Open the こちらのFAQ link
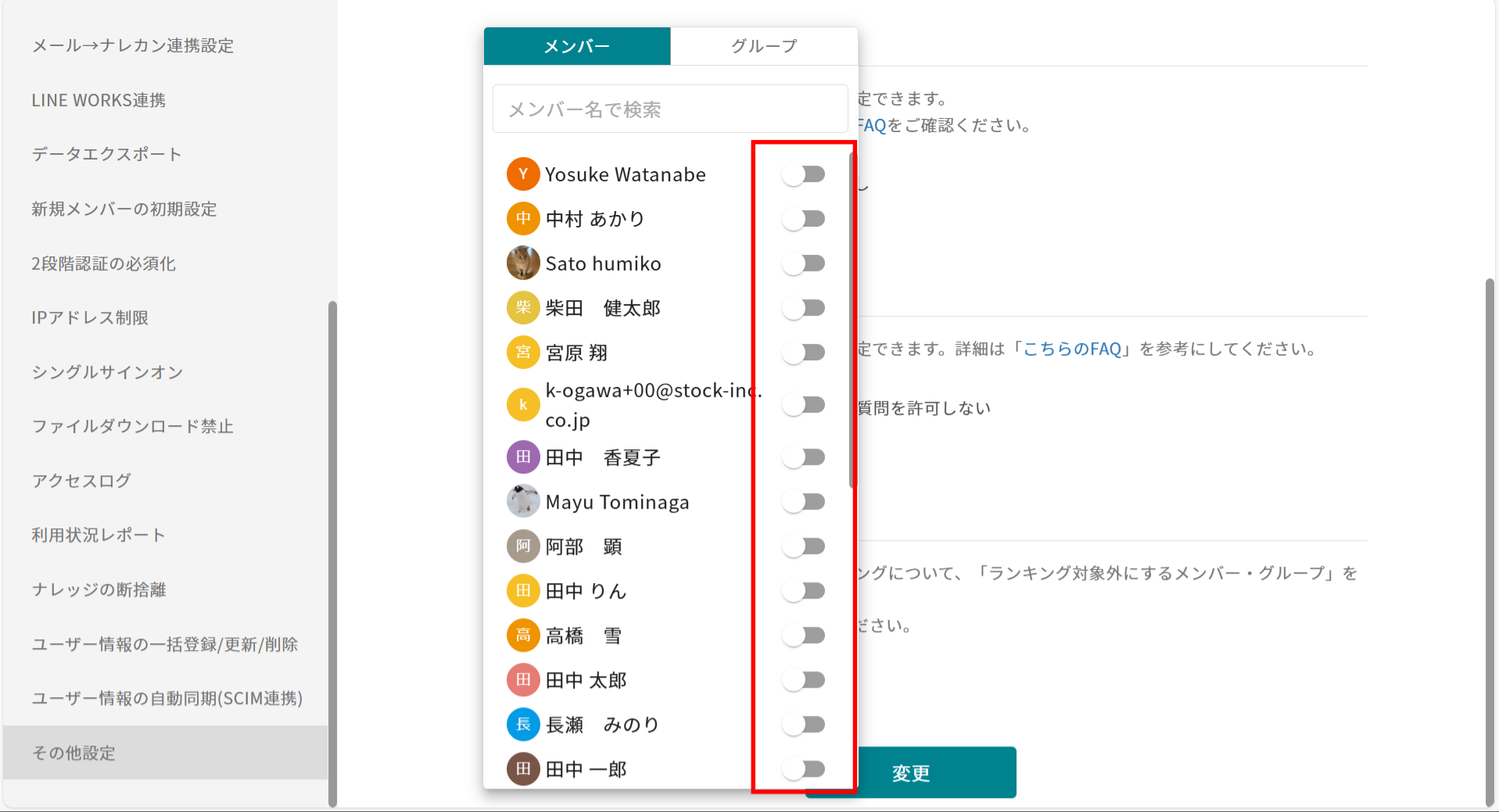Viewport: 1499px width, 812px height. coord(1073,349)
